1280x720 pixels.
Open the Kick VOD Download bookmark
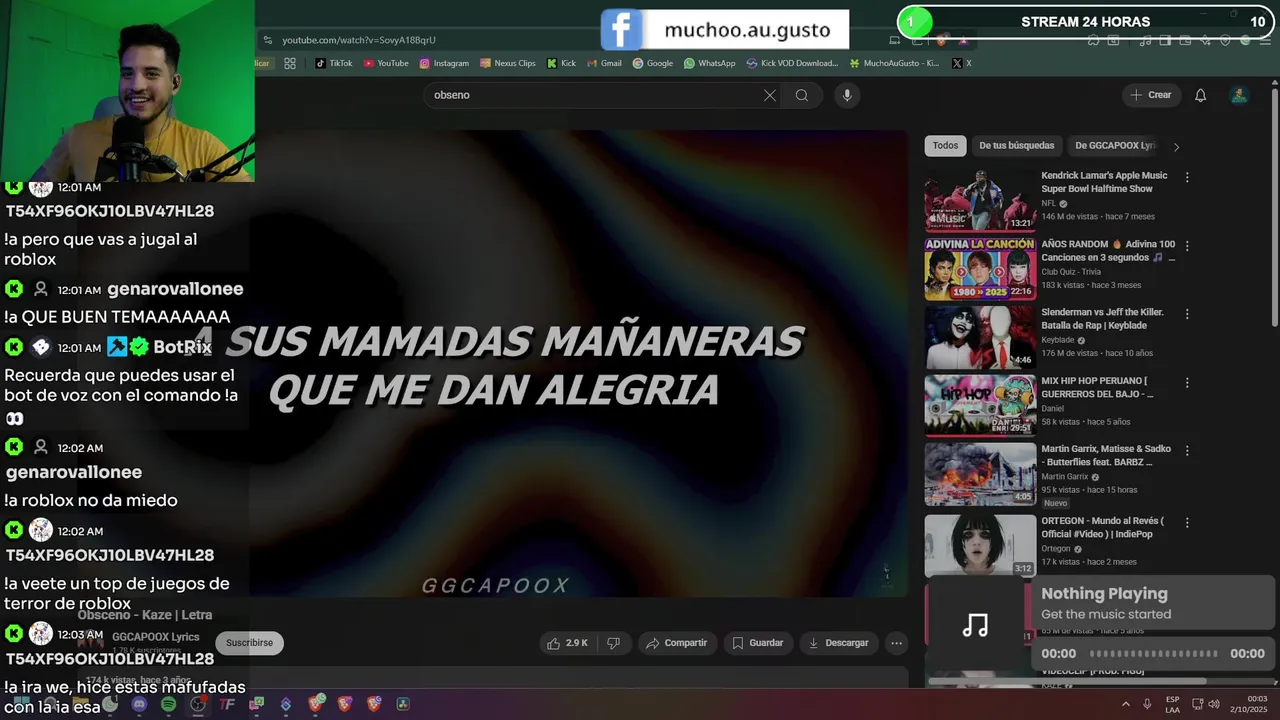[x=793, y=63]
